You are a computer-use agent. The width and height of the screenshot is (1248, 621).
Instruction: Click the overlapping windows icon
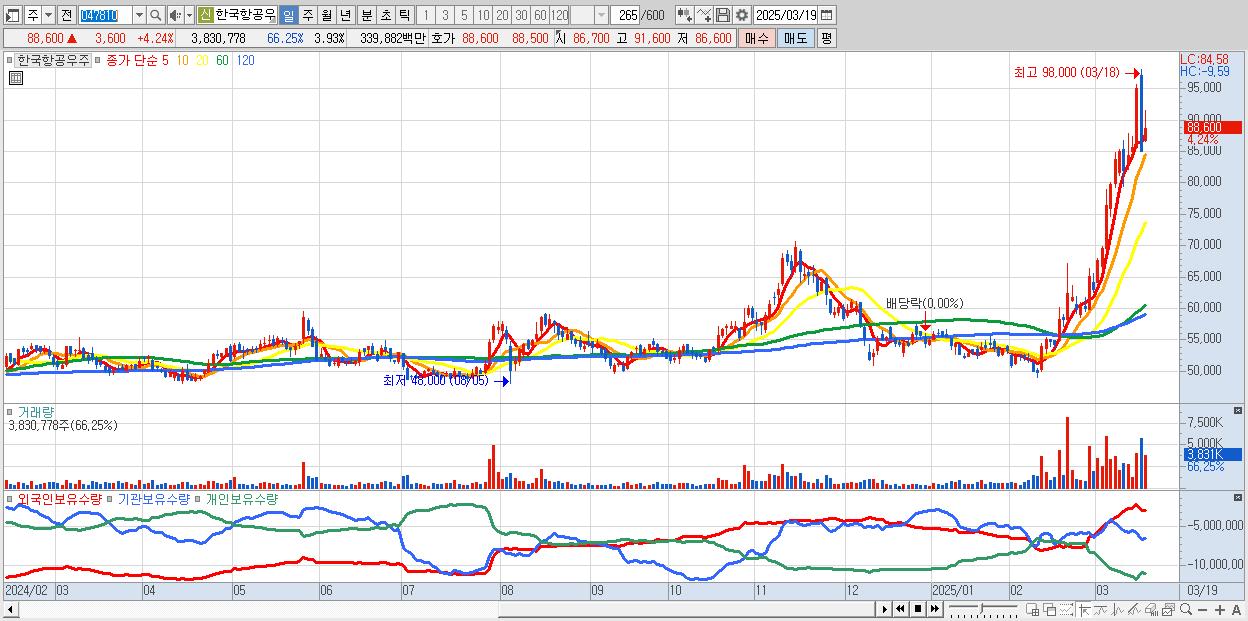(x=1050, y=609)
